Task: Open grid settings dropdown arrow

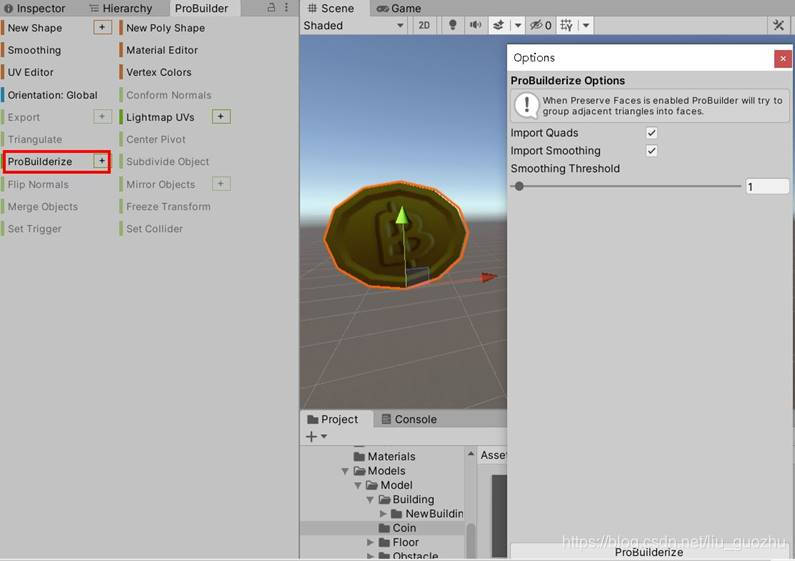Action: click(x=586, y=25)
